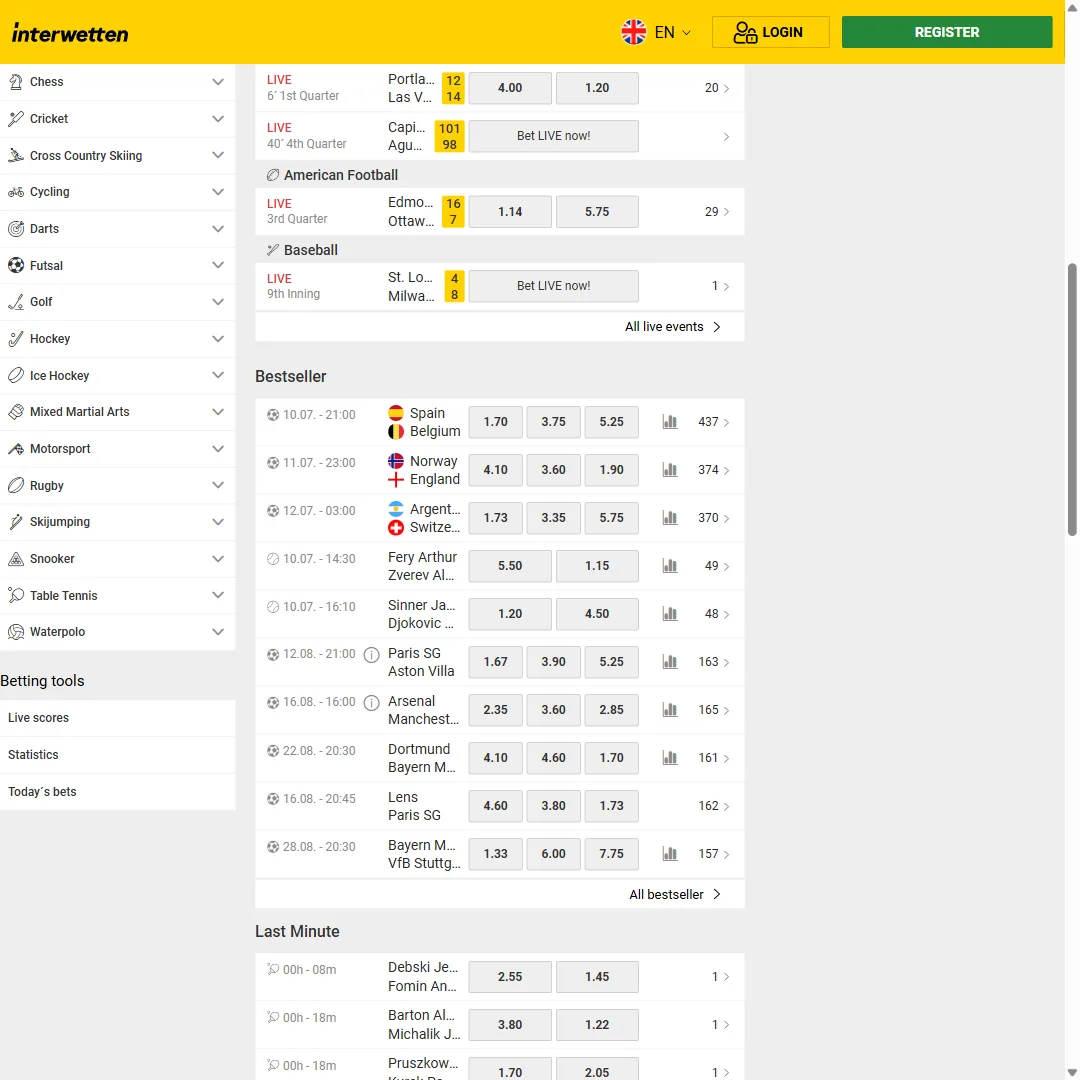Viewport: 1080px width, 1080px height.
Task: Click the Rugby ball icon
Action: [16, 486]
